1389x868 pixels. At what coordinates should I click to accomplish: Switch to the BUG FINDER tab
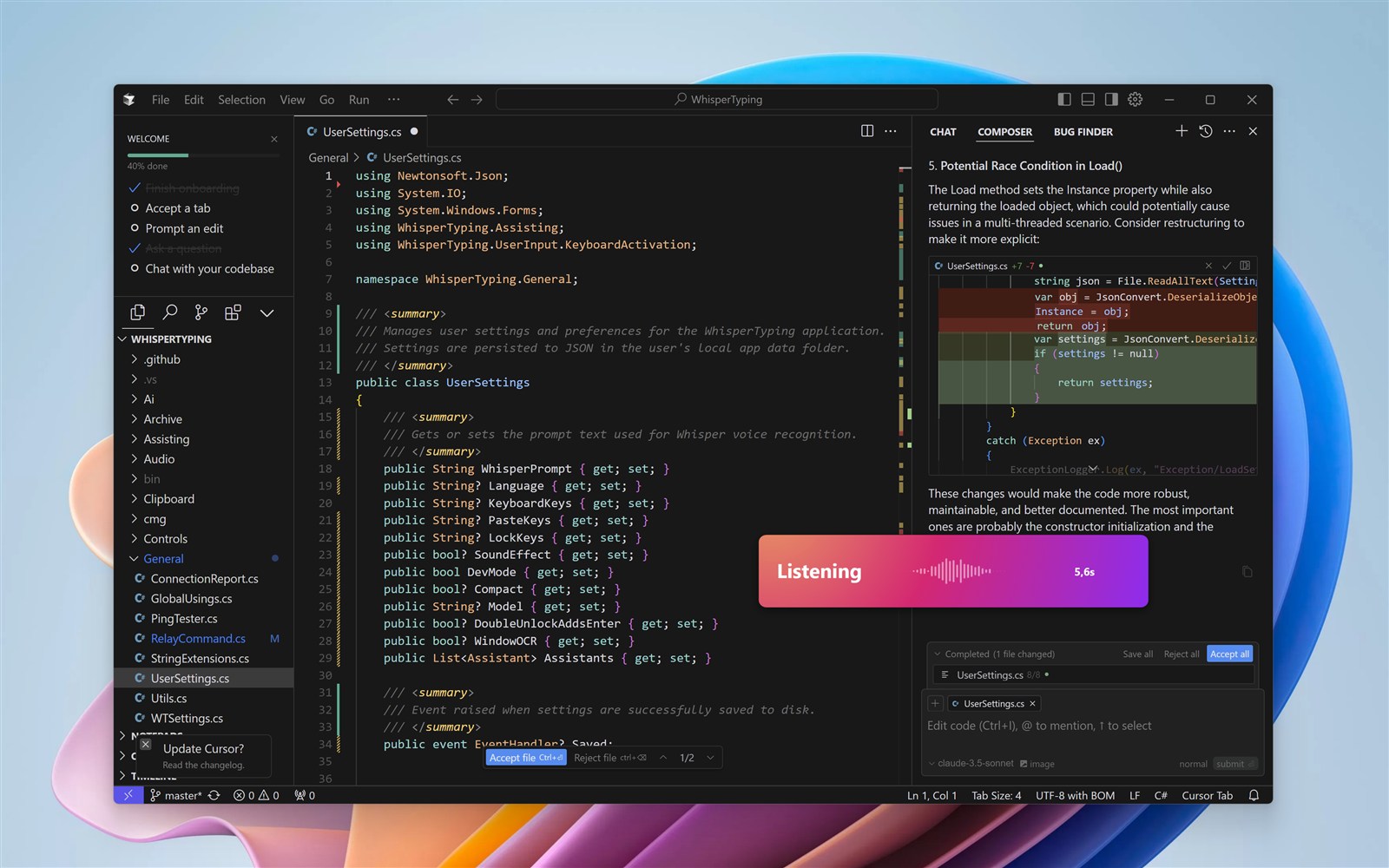click(x=1083, y=131)
